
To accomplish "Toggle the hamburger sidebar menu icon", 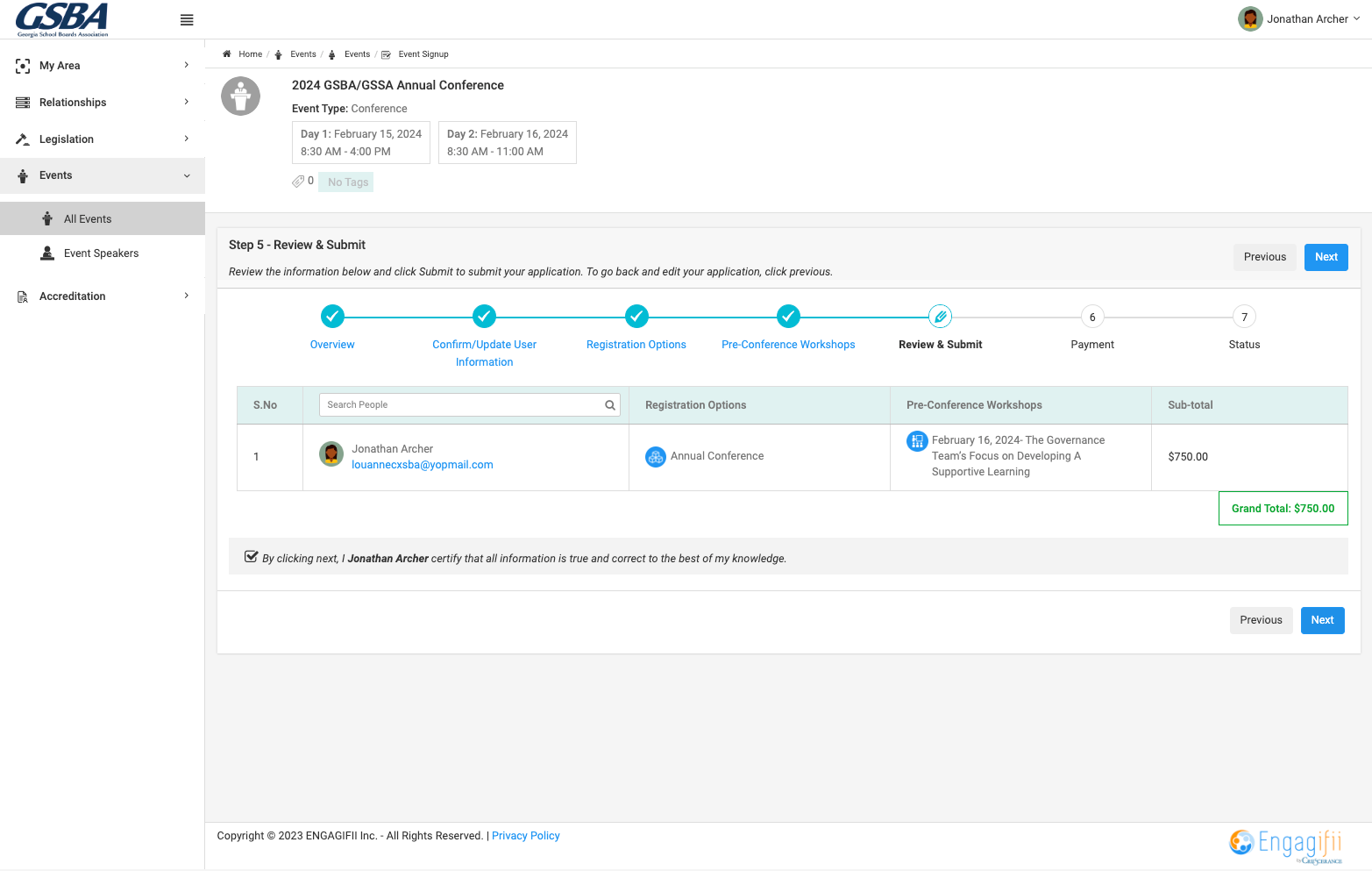I will 187,20.
